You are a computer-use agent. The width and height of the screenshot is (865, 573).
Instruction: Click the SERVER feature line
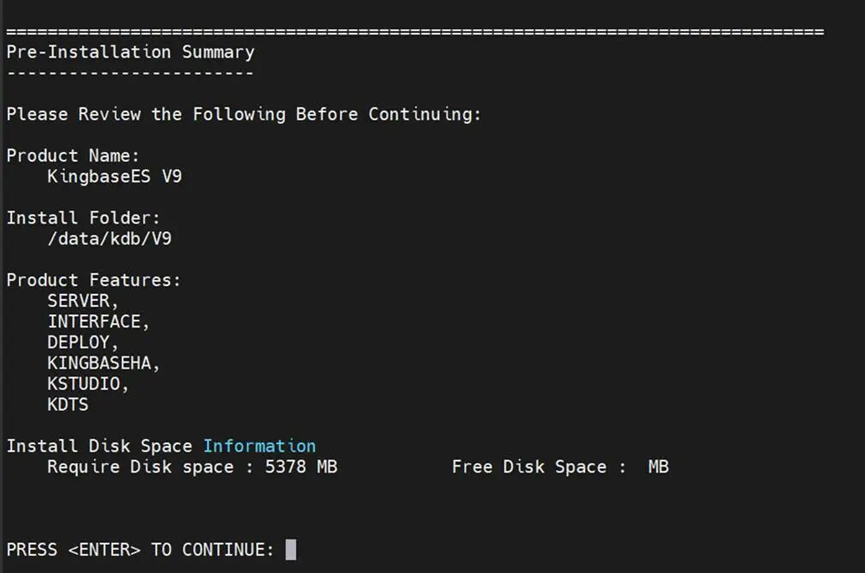(x=82, y=301)
